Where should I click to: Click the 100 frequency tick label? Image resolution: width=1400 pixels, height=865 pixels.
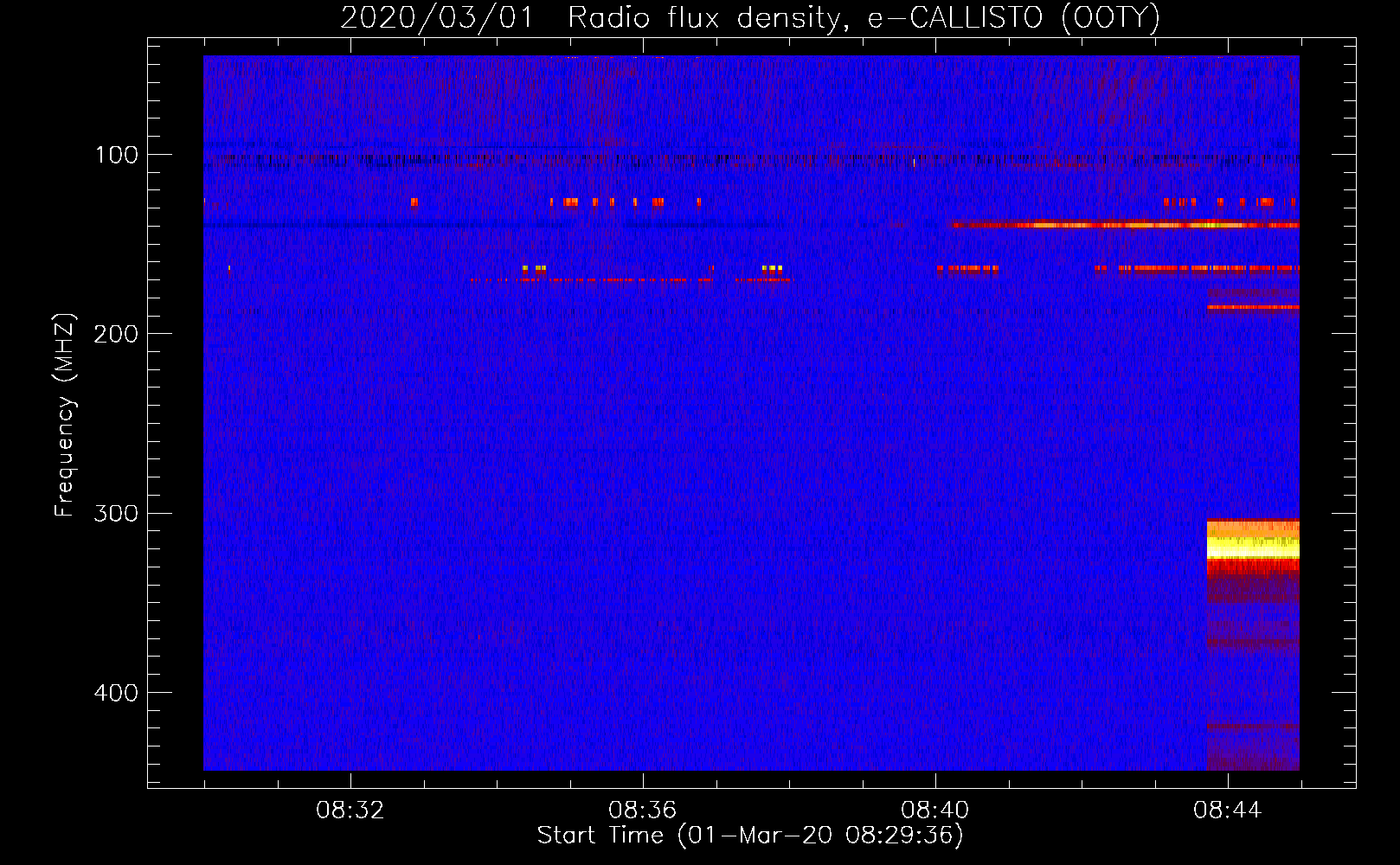pyautogui.click(x=117, y=155)
